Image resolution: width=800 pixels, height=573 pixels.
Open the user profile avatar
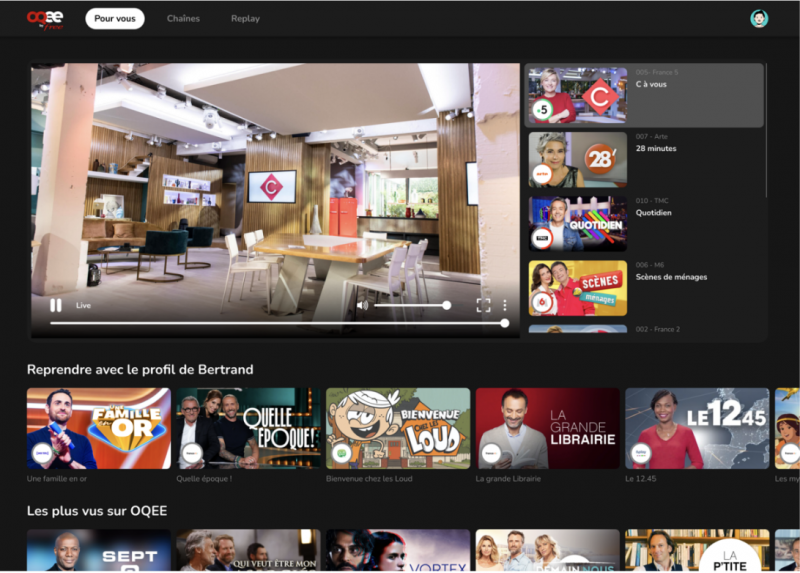(759, 19)
